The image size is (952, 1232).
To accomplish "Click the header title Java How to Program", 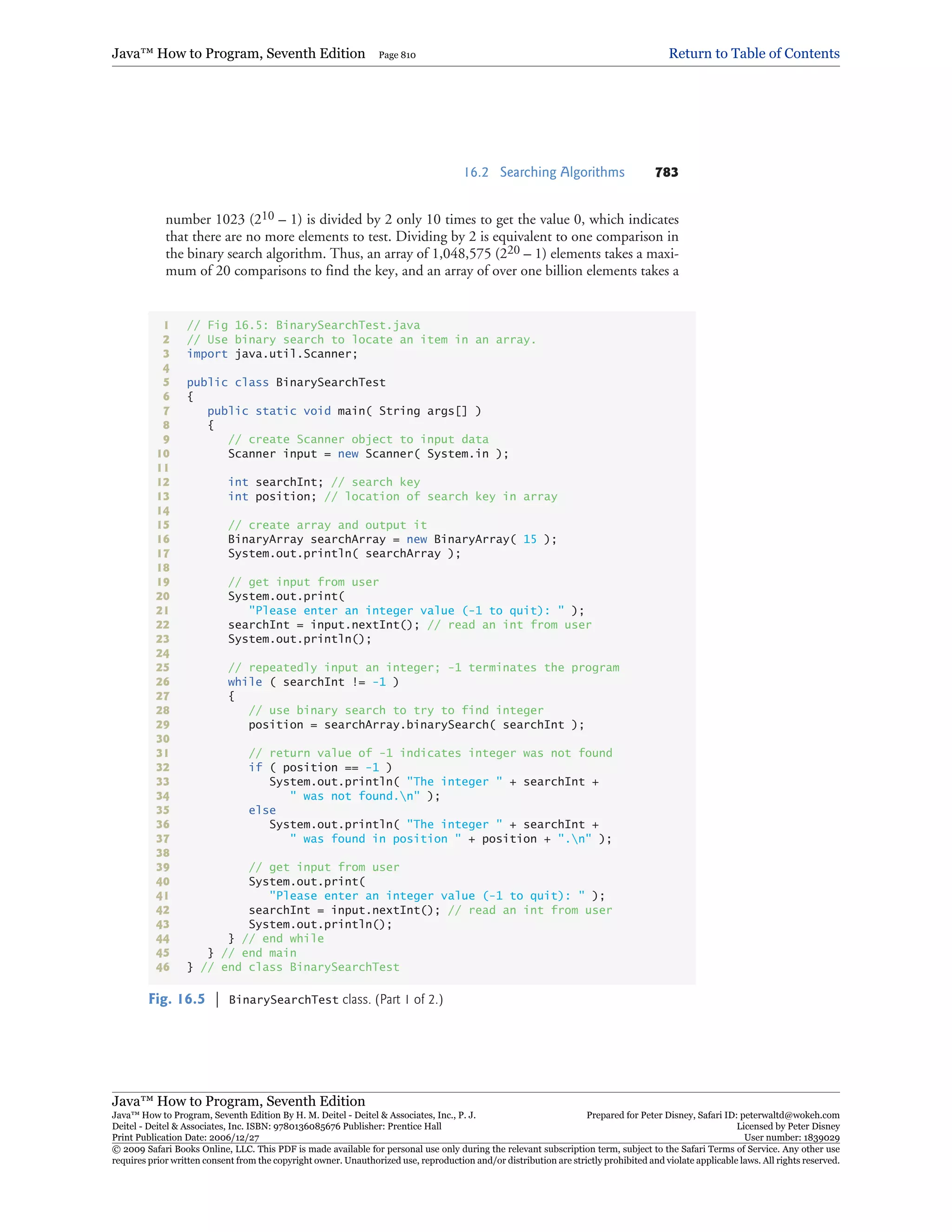I will point(238,53).
